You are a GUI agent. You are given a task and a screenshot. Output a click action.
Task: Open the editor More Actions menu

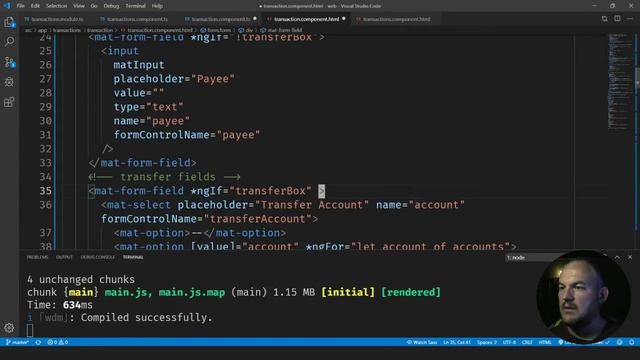point(630,19)
